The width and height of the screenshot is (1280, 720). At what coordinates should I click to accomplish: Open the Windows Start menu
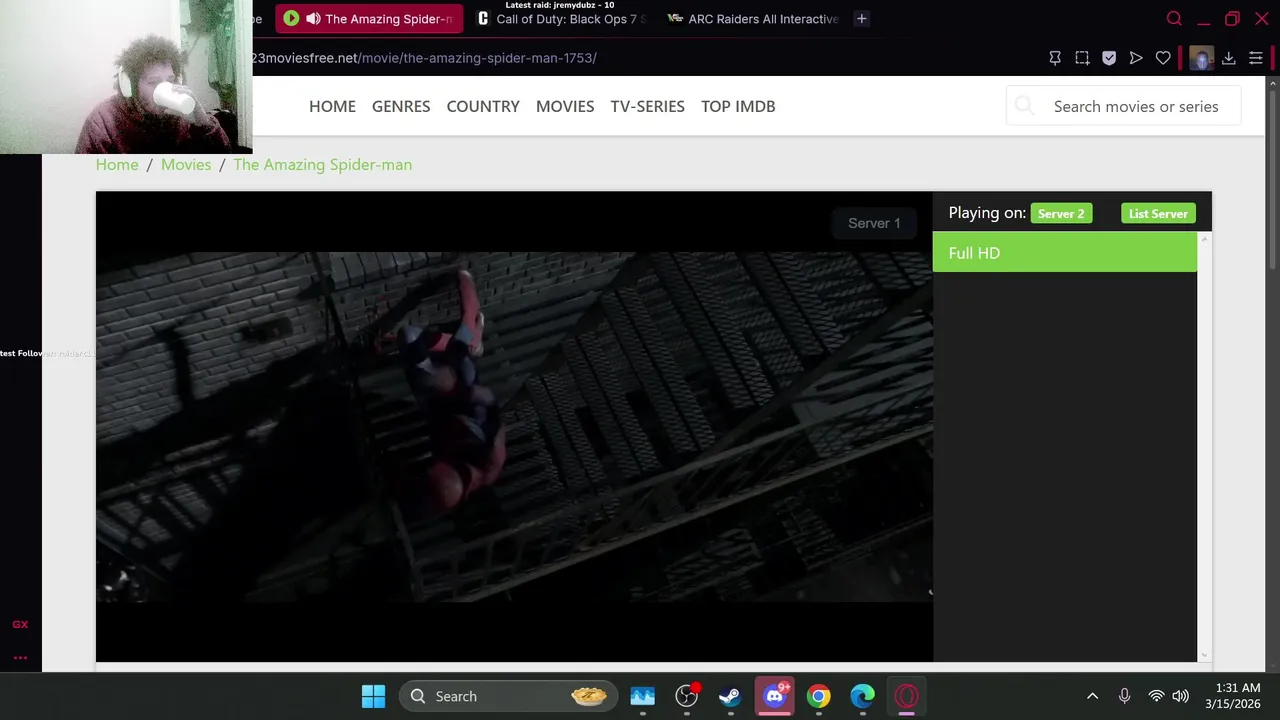(373, 696)
